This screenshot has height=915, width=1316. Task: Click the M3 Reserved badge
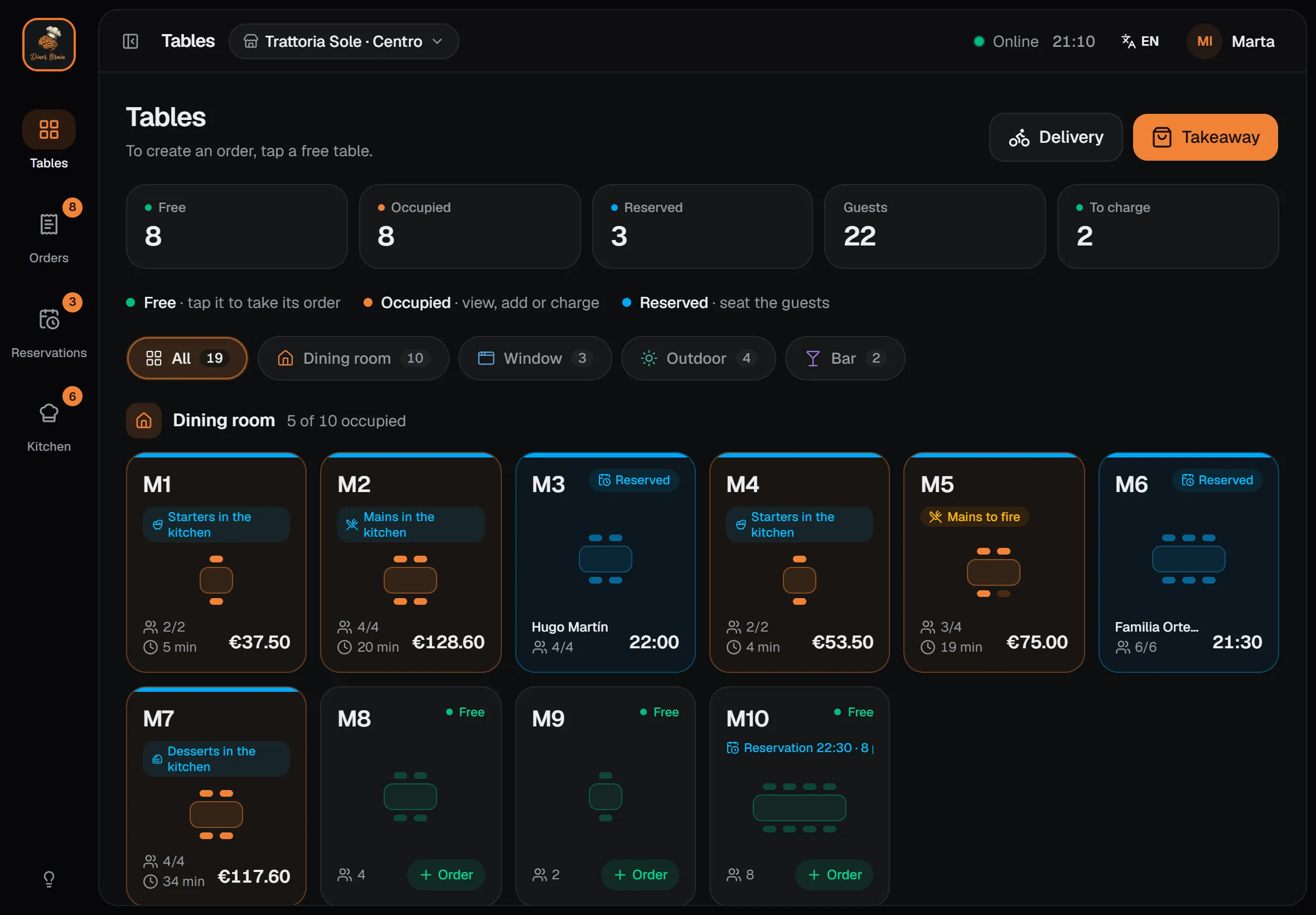pyautogui.click(x=633, y=480)
